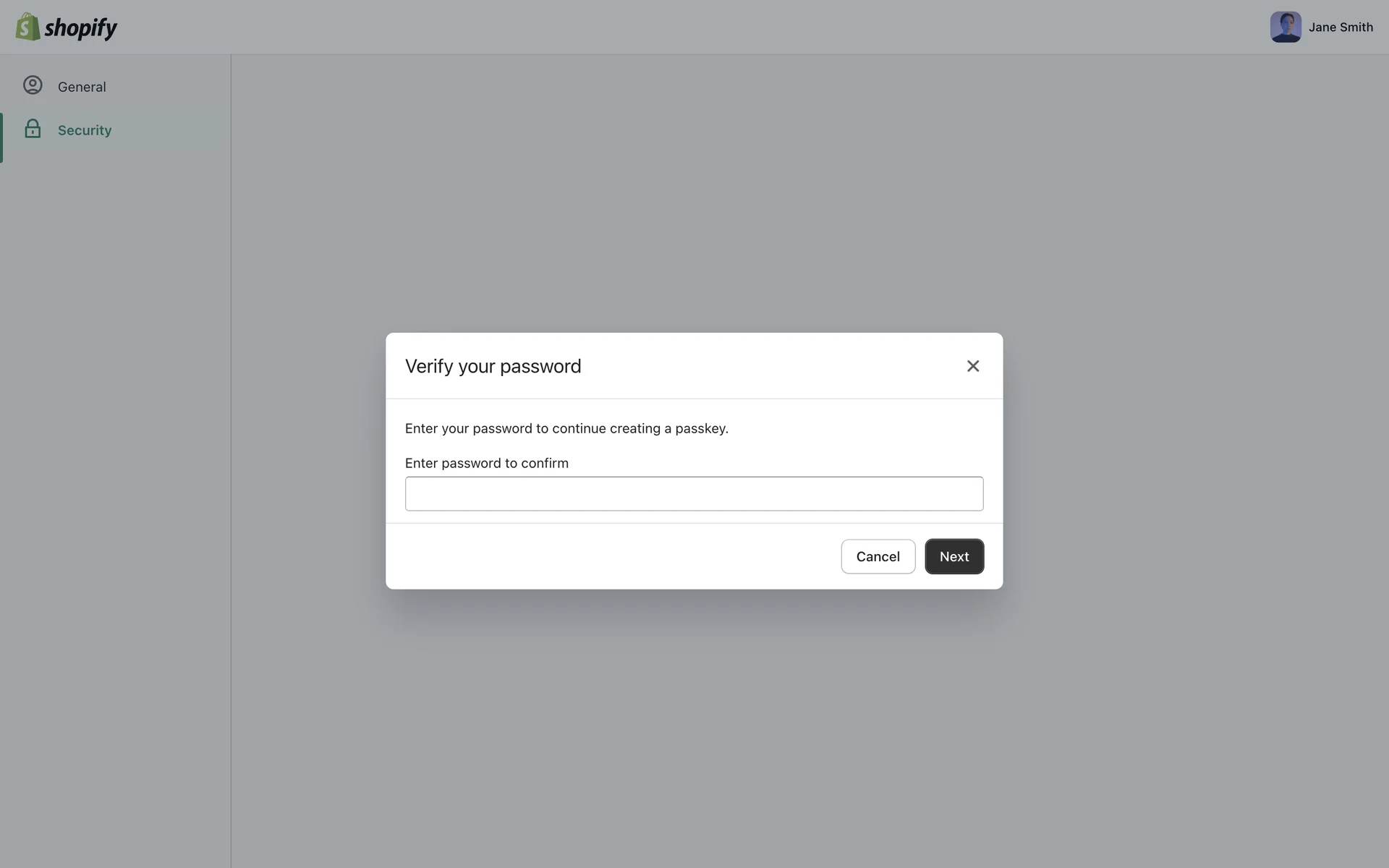Screen dimensions: 1389x868
Task: Click Next to continue passkey creation
Action: [953, 556]
